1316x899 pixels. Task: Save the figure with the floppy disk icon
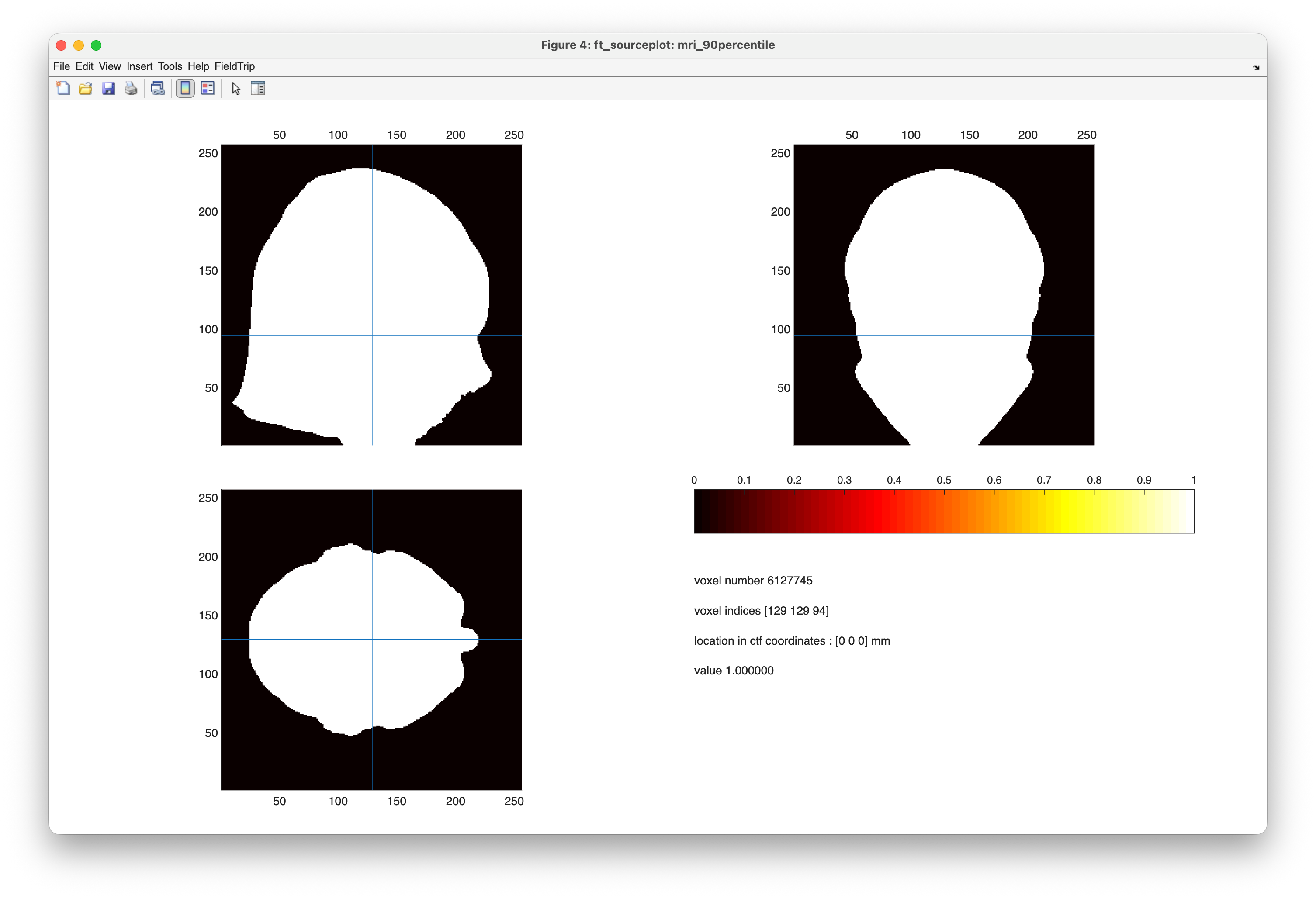[108, 88]
